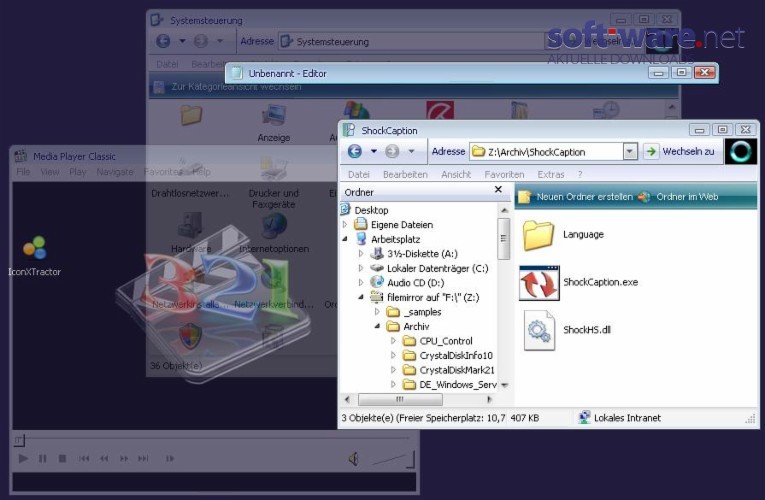Click Forward arrow in ShockCaption window
The height and width of the screenshot is (500, 765).
[392, 151]
